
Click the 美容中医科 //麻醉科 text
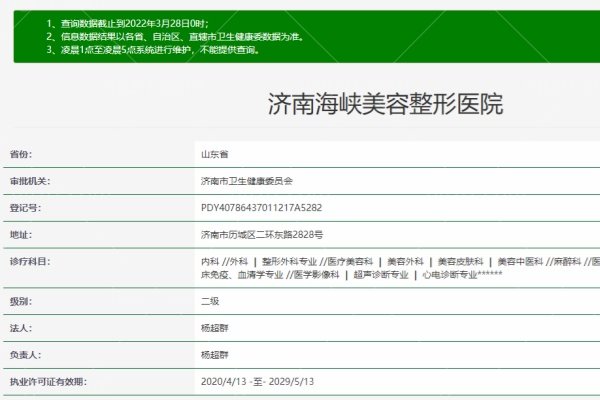[x=539, y=261]
